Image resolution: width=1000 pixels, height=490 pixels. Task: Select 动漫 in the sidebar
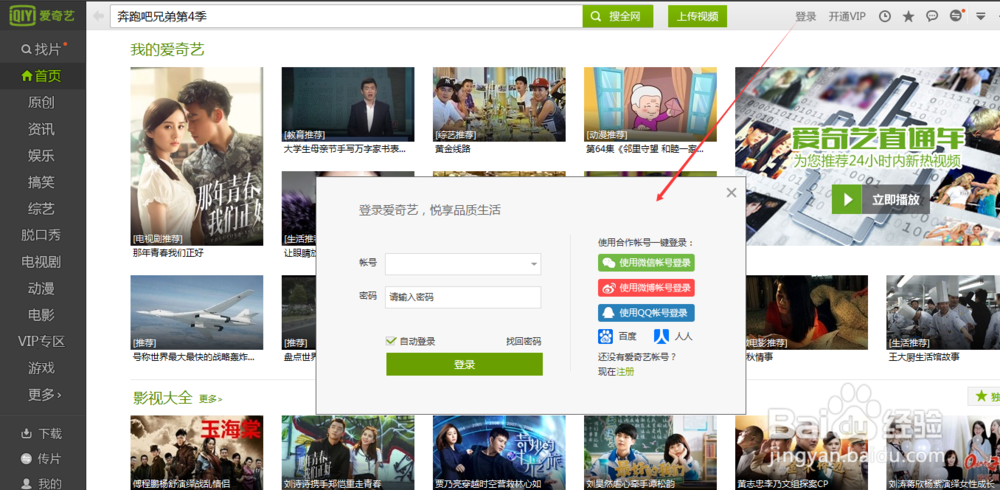click(43, 288)
